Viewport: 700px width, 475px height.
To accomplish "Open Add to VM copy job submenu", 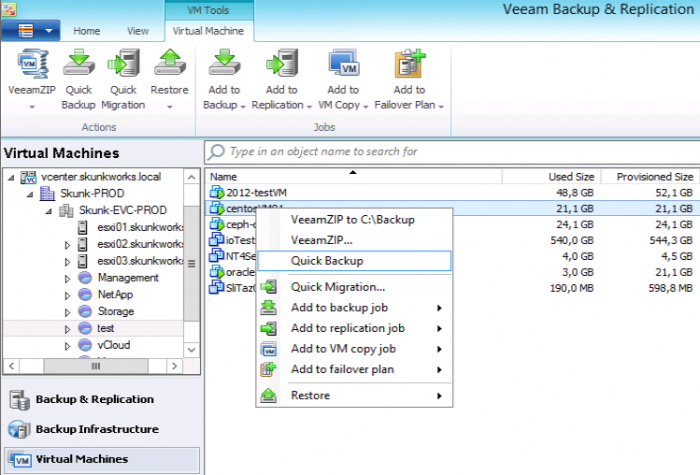I will coord(354,349).
